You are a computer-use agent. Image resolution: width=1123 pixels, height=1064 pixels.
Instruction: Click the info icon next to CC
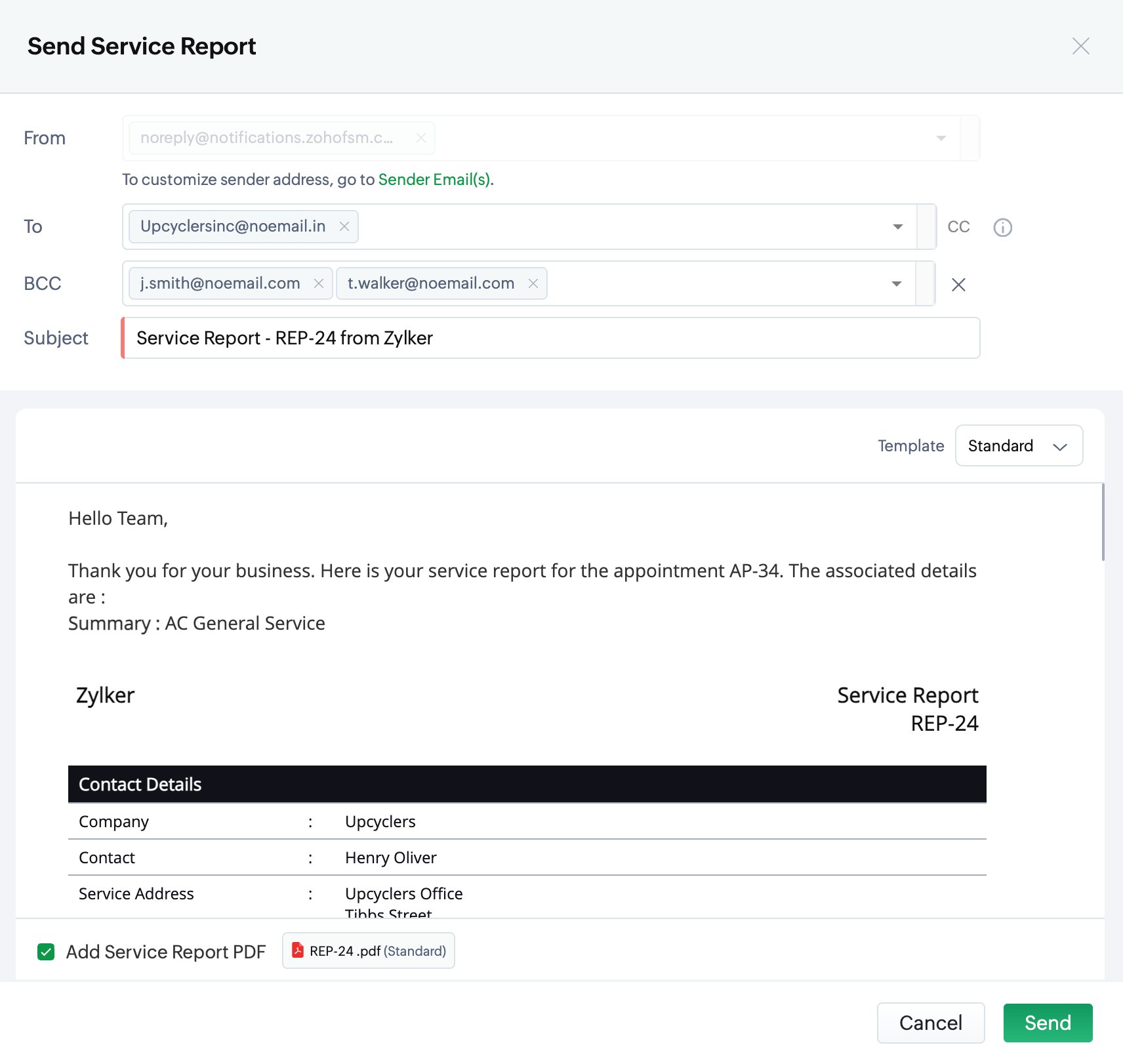coord(1002,228)
